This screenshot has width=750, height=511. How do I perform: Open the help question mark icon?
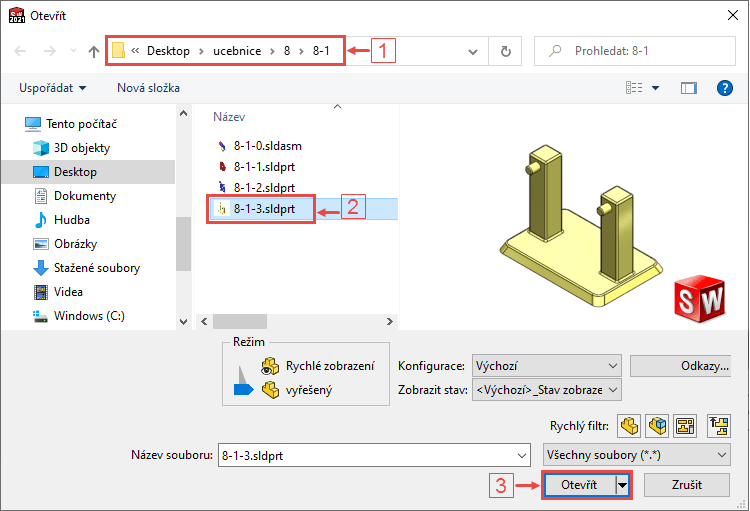[x=725, y=88]
